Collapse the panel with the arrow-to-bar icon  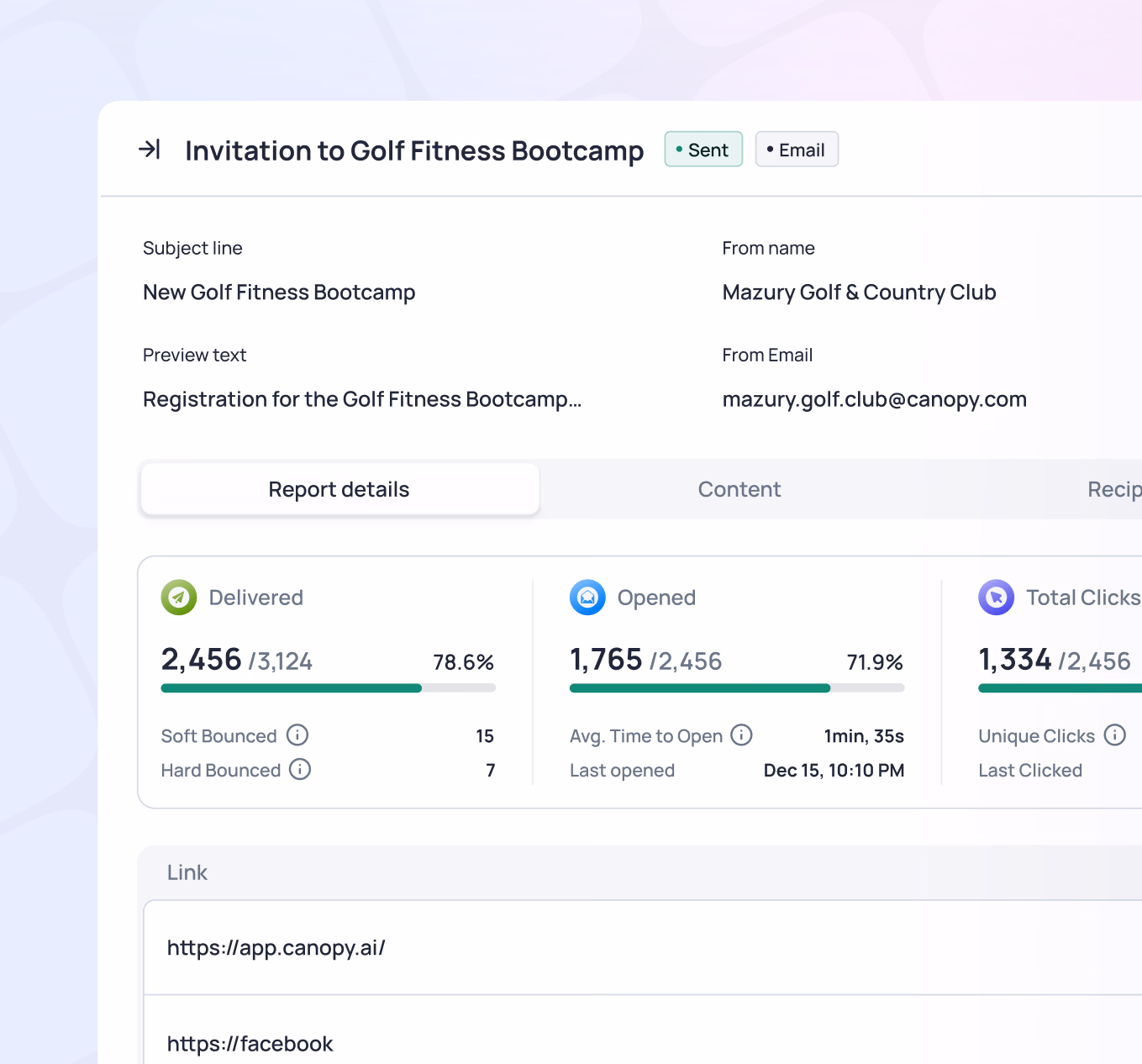click(150, 150)
